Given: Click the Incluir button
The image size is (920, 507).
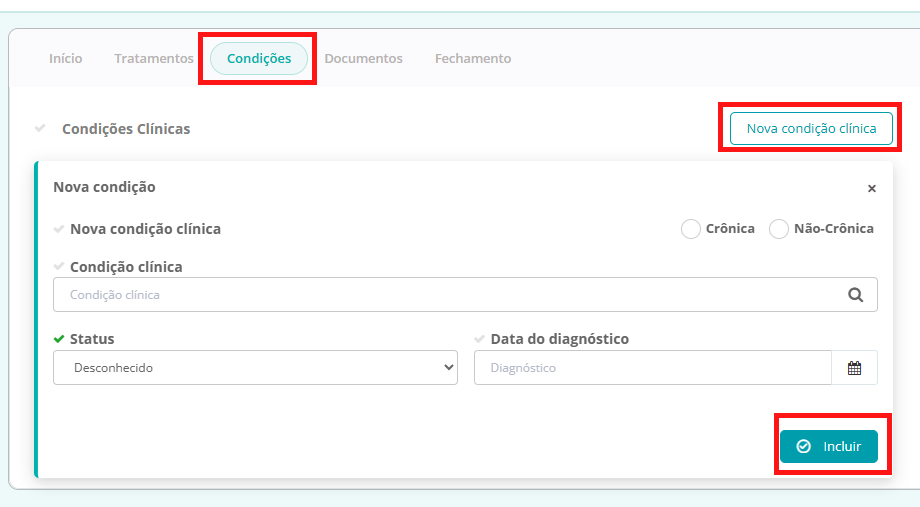Looking at the screenshot, I should [829, 446].
